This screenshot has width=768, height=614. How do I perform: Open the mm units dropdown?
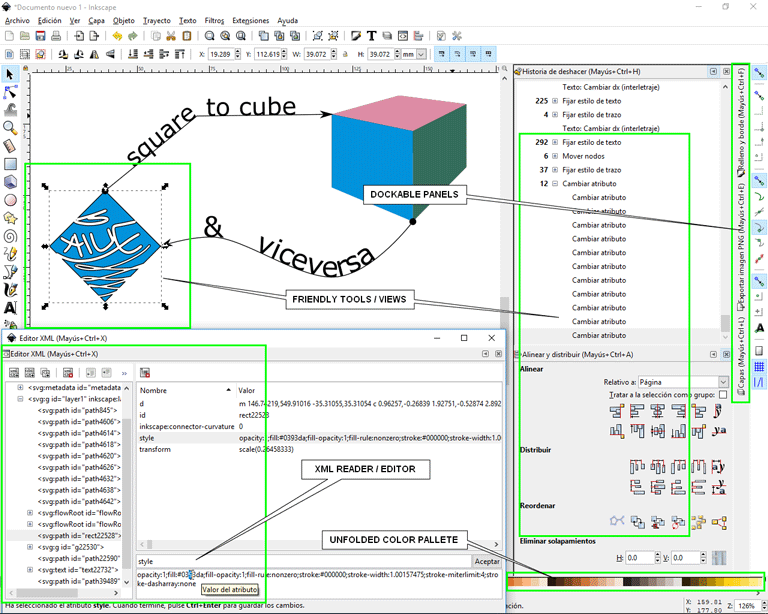tap(414, 54)
